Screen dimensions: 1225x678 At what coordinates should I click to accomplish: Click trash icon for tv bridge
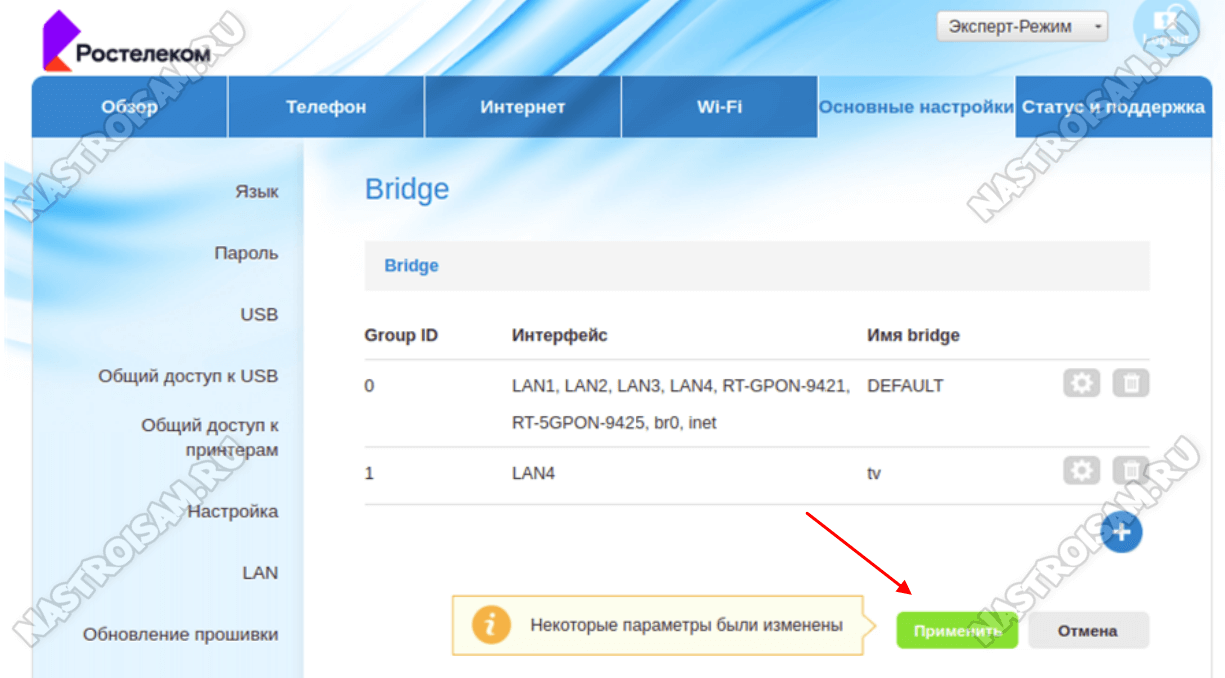pyautogui.click(x=1131, y=470)
